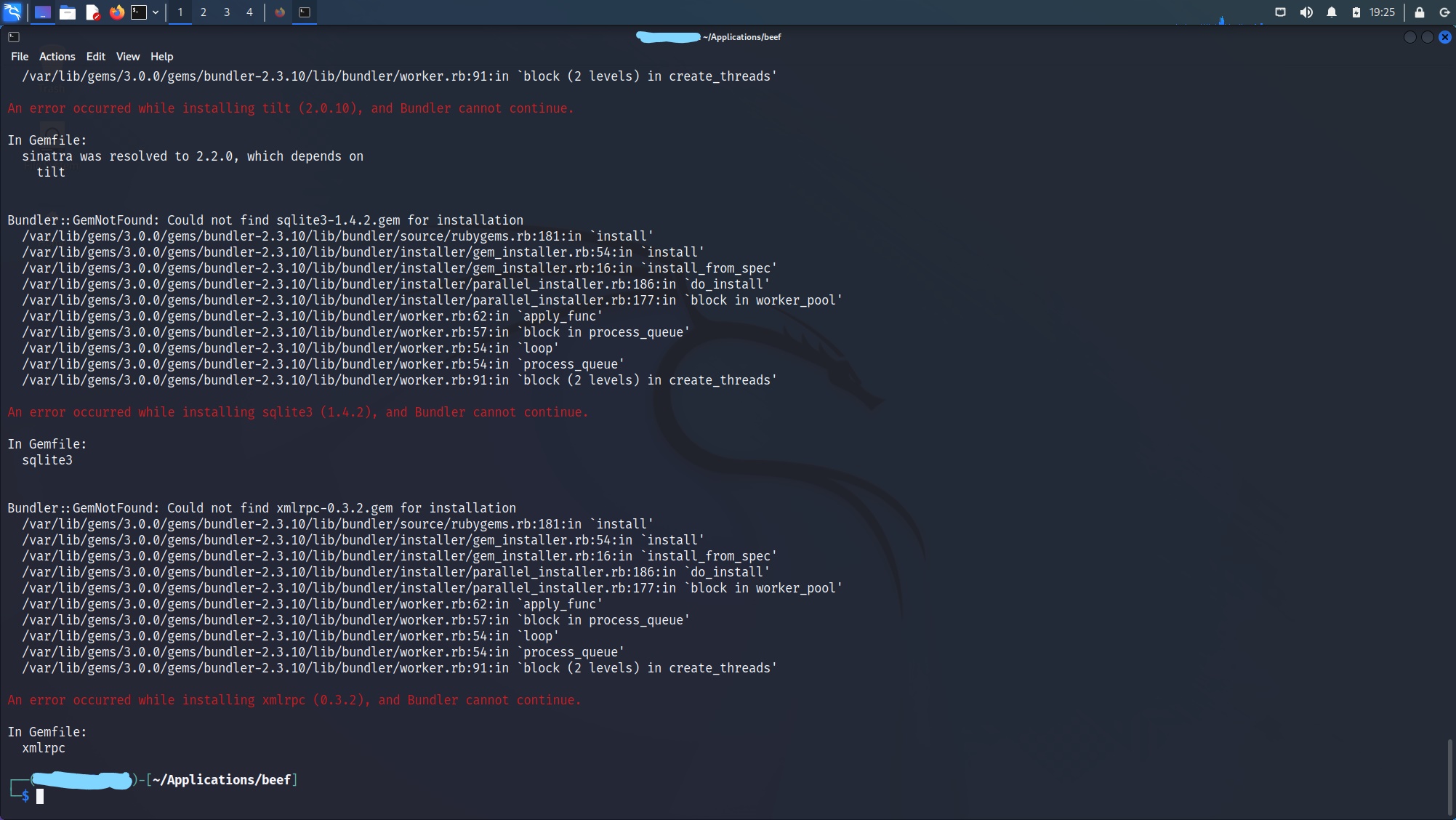Open a new terminal from the taskbar launcher
Viewport: 1456px width, 820px height.
(137, 12)
